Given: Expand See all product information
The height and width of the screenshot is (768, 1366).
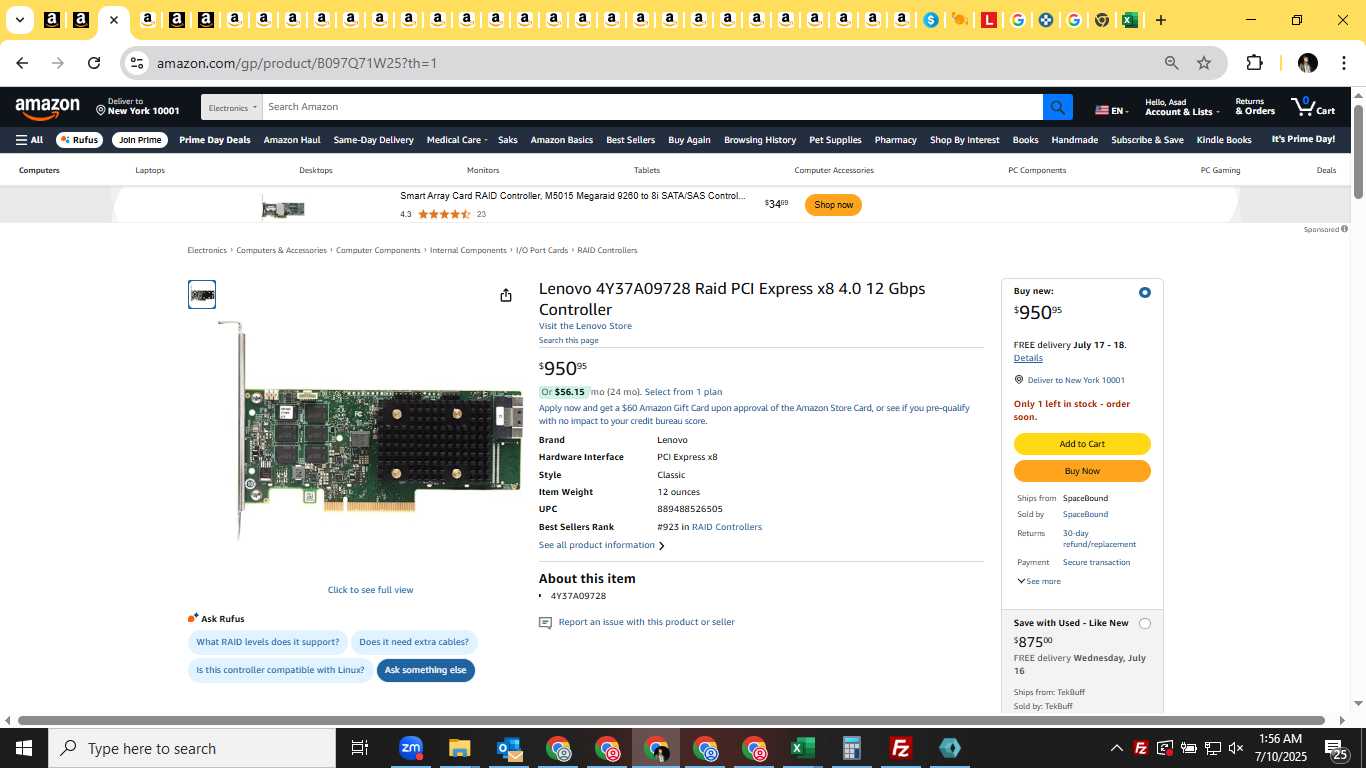Looking at the screenshot, I should click(601, 545).
